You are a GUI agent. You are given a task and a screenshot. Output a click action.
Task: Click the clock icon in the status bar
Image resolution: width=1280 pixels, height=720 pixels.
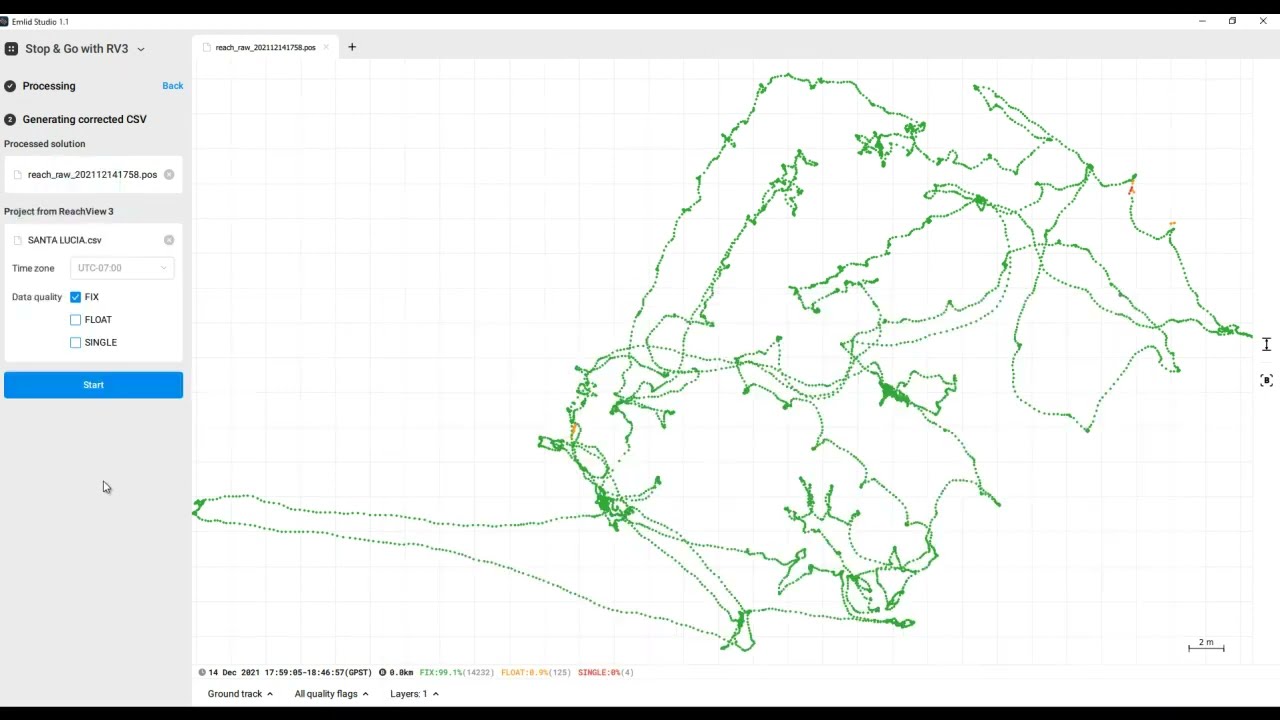tap(202, 673)
